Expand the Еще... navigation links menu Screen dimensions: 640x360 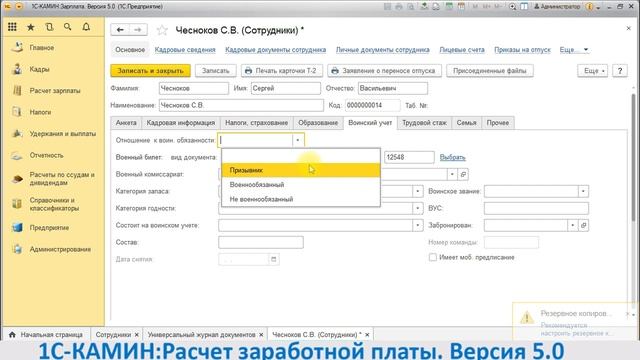[574, 50]
